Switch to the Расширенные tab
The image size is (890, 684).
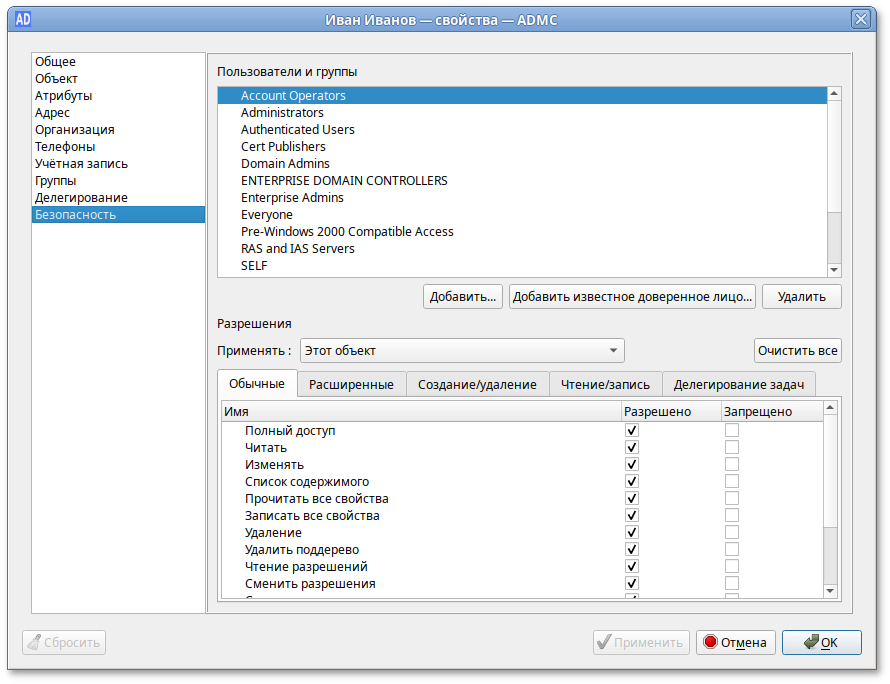coord(351,385)
